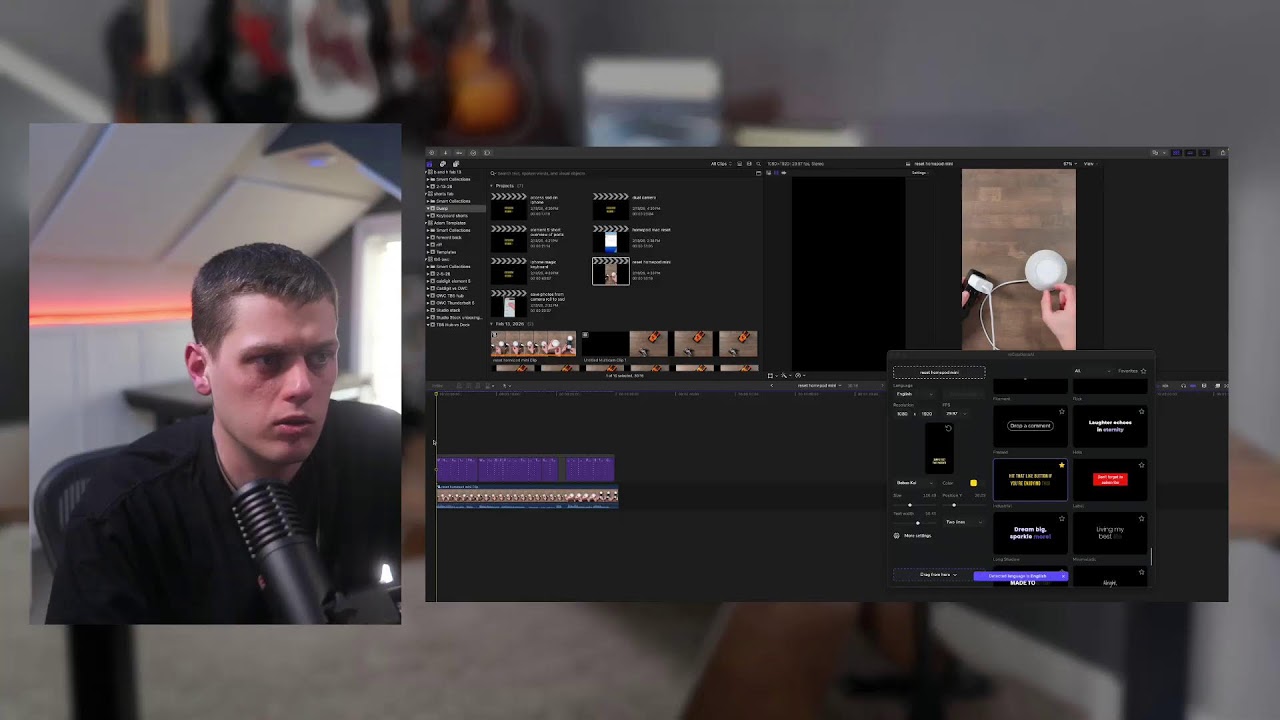Collapse the Feb 13, 2026 section triangle
Viewport: 1280px width, 720px height.
click(491, 324)
